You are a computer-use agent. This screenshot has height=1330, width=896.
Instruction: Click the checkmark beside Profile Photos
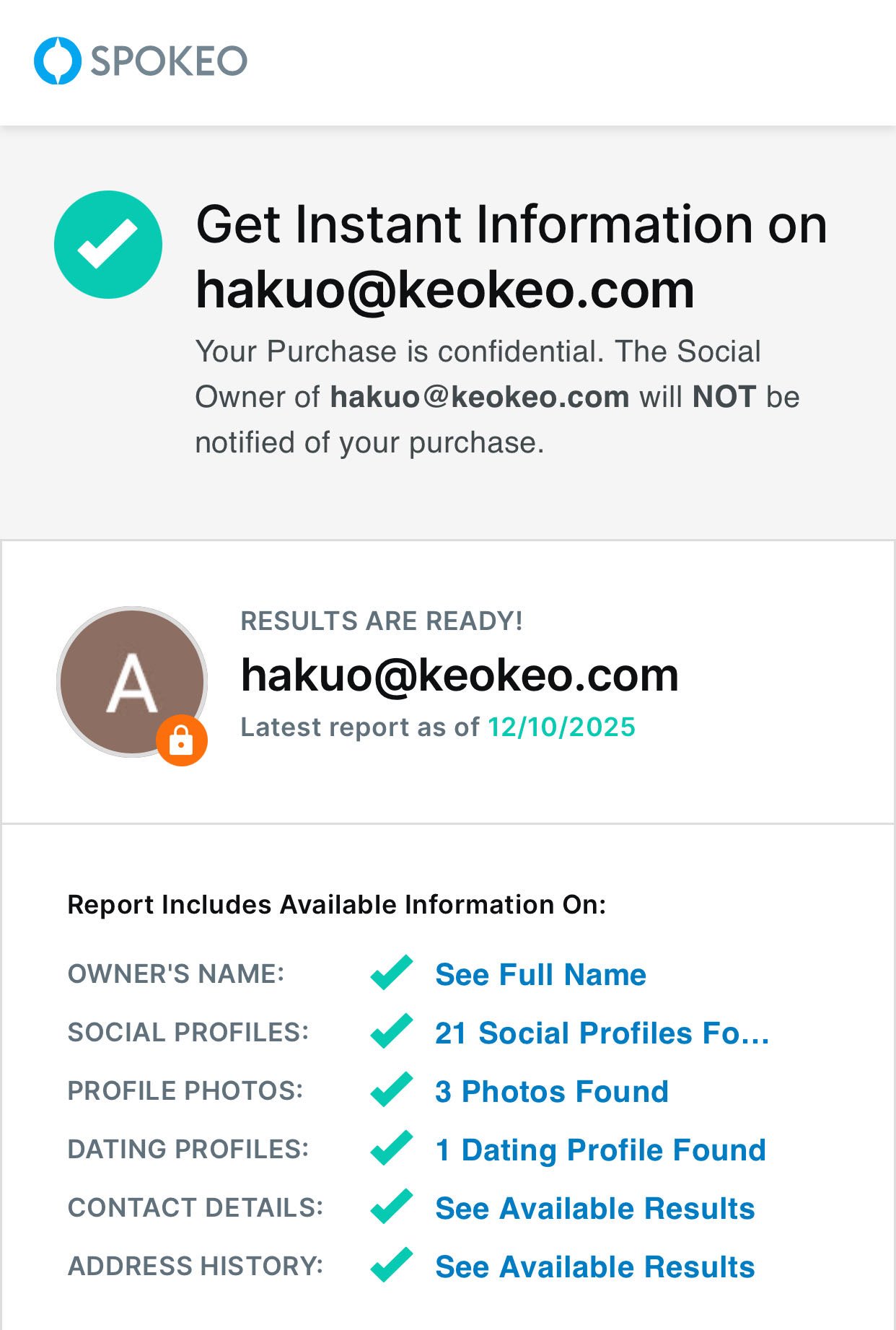pos(392,1090)
